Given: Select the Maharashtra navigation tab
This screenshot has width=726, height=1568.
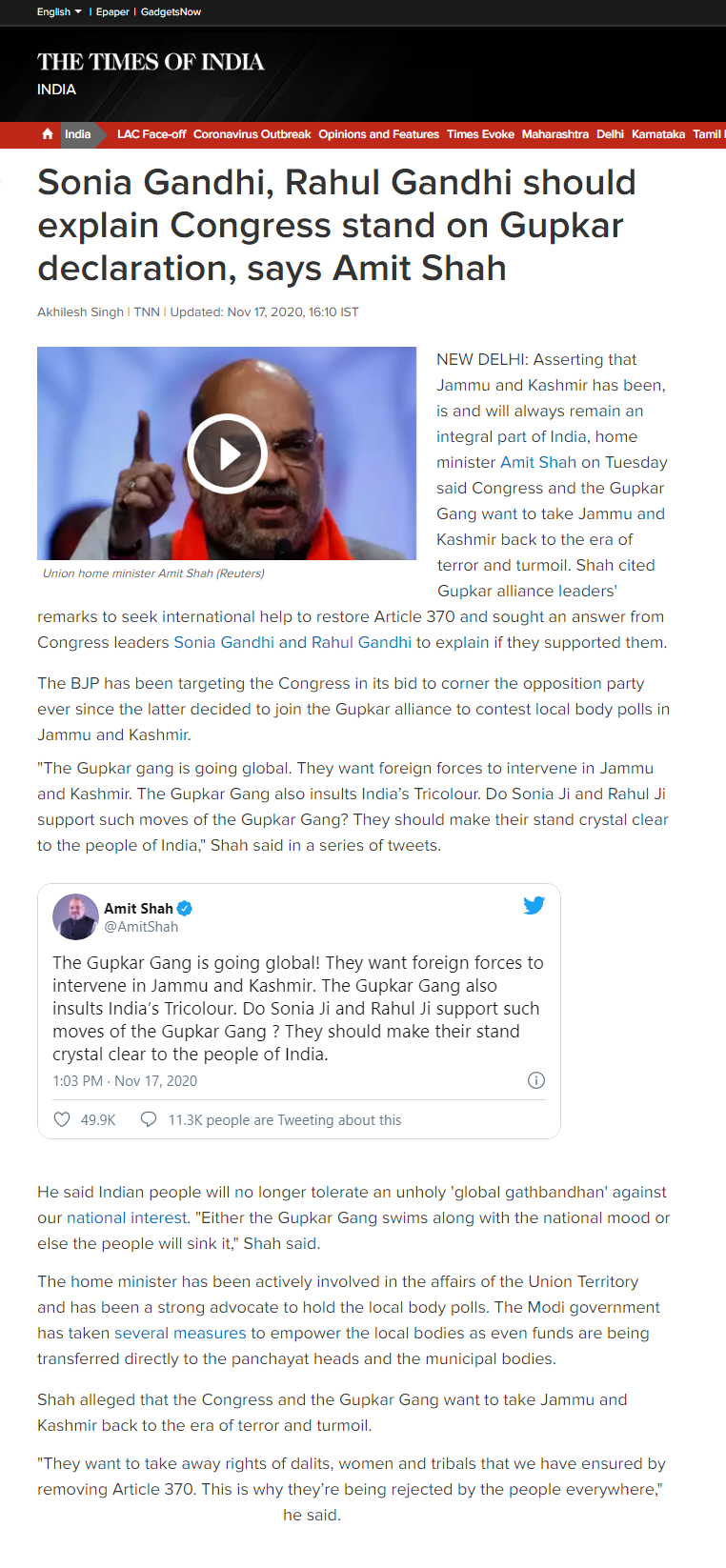Looking at the screenshot, I should click(x=555, y=134).
